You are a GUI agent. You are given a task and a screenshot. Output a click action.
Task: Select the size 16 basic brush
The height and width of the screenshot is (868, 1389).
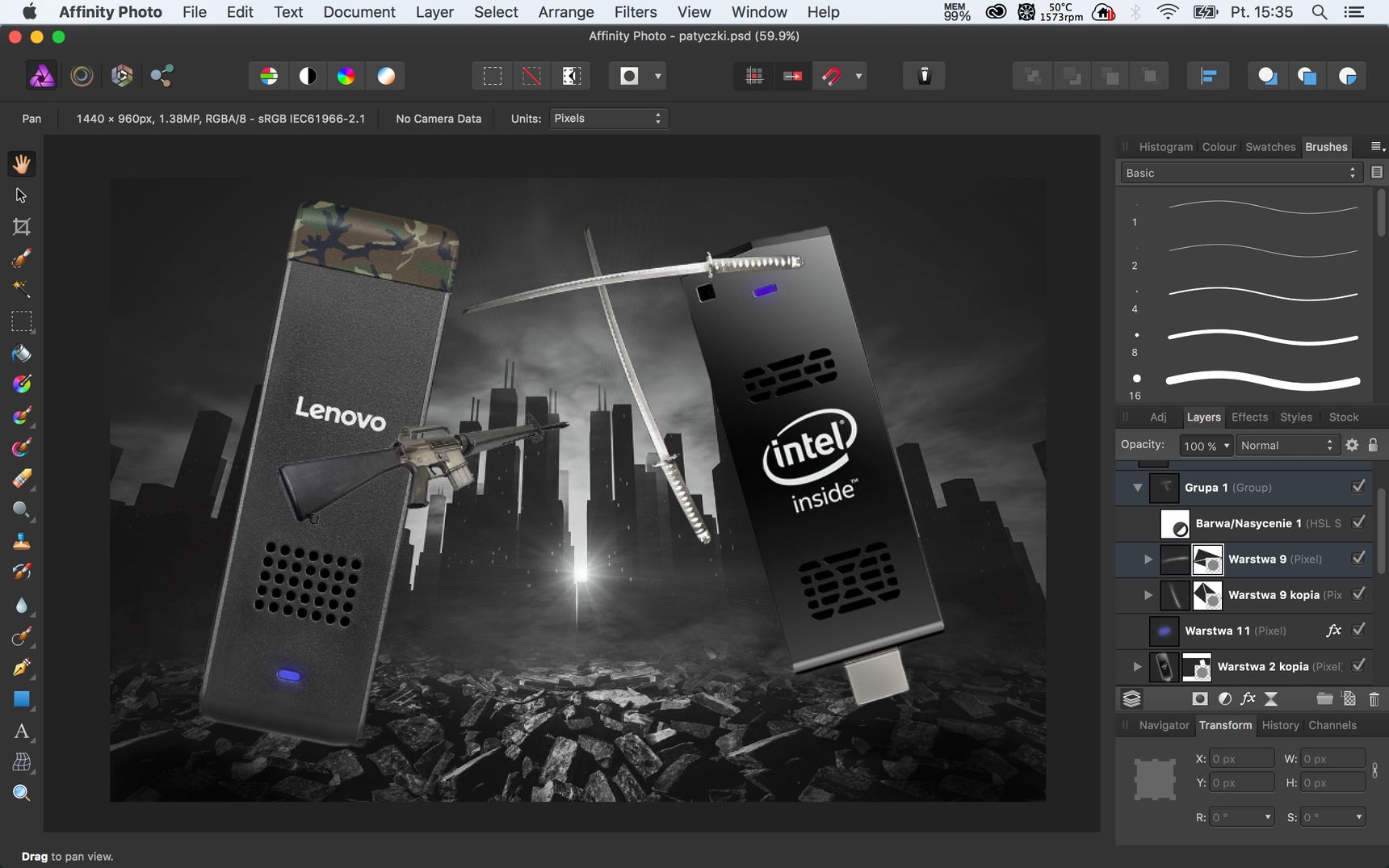(1245, 382)
